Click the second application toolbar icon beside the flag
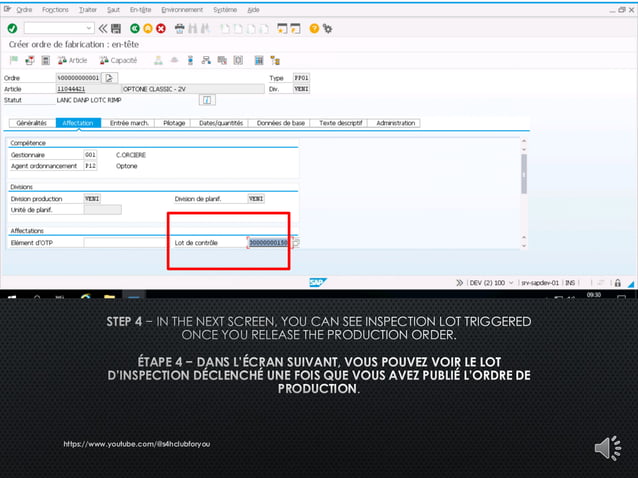 click(30, 61)
